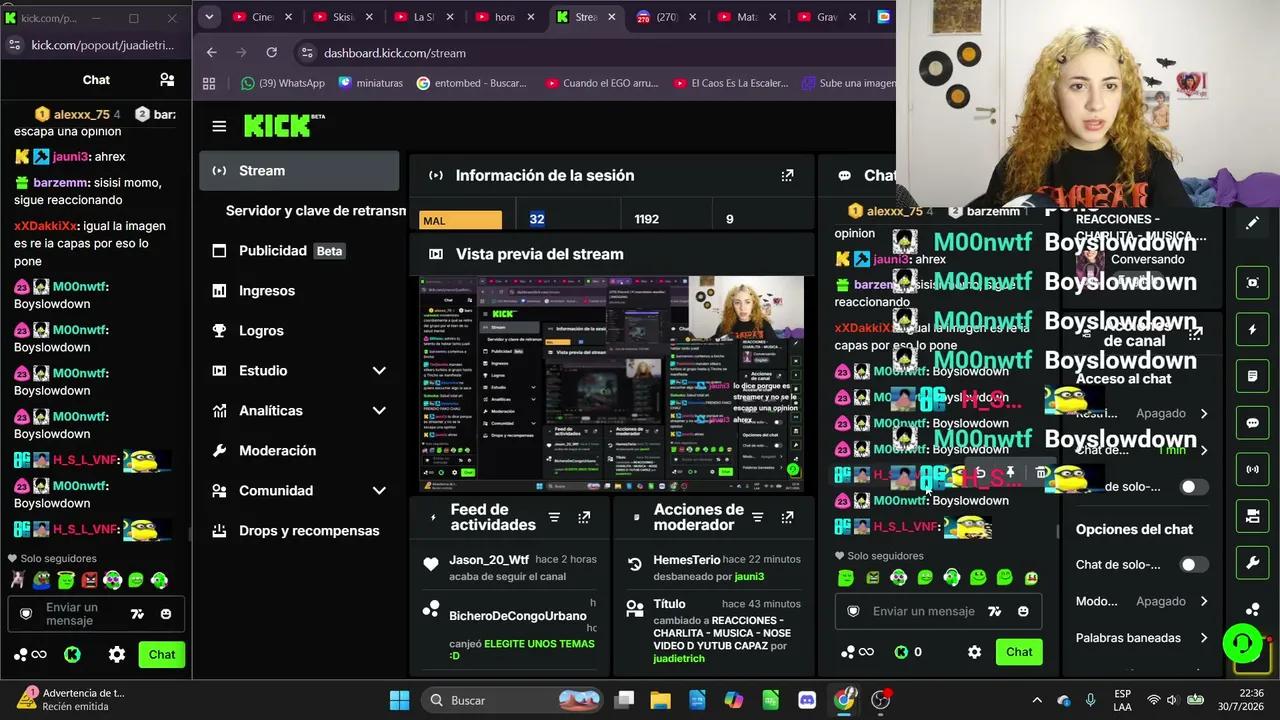Screen dimensions: 1280x720
Task: Open the miniaturas bookmark
Action: (x=371, y=83)
